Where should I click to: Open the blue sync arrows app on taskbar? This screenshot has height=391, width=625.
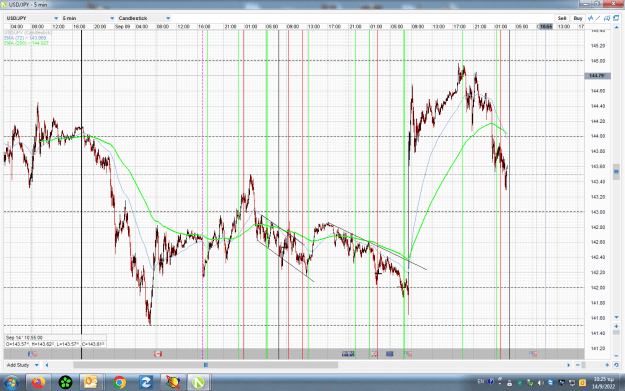(146, 383)
